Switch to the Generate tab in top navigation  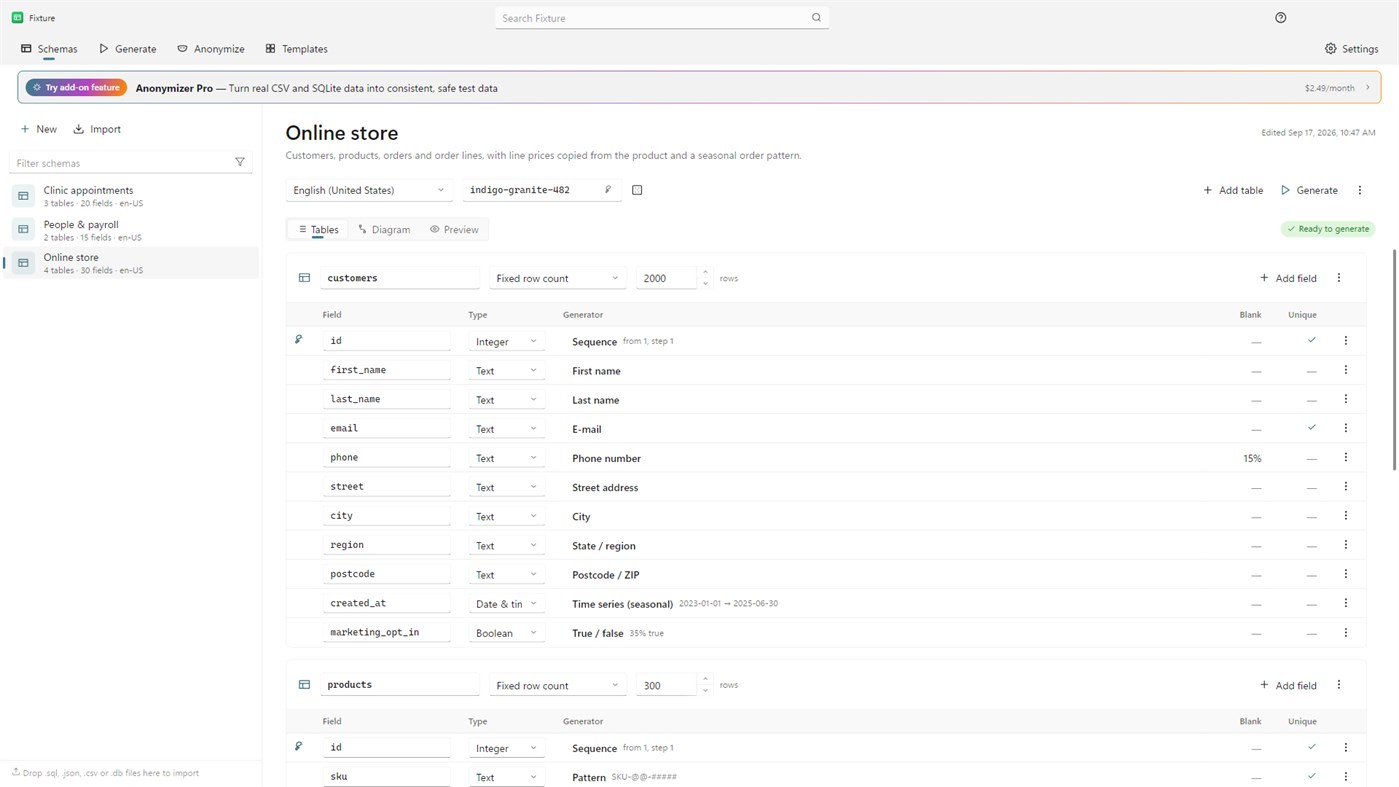(127, 48)
